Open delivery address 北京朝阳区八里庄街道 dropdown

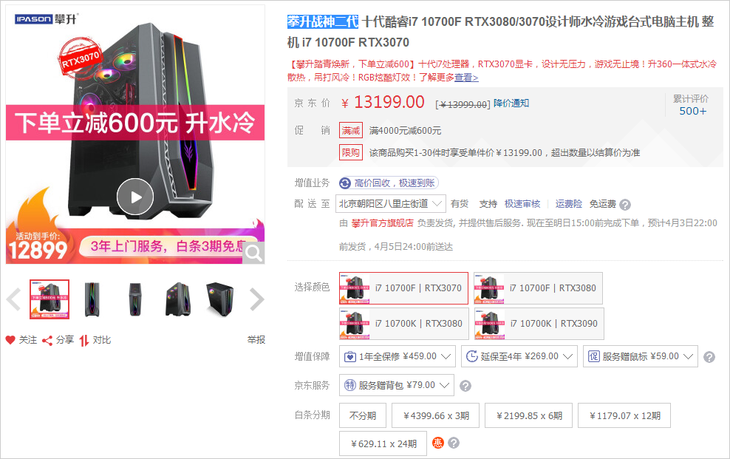coord(391,204)
